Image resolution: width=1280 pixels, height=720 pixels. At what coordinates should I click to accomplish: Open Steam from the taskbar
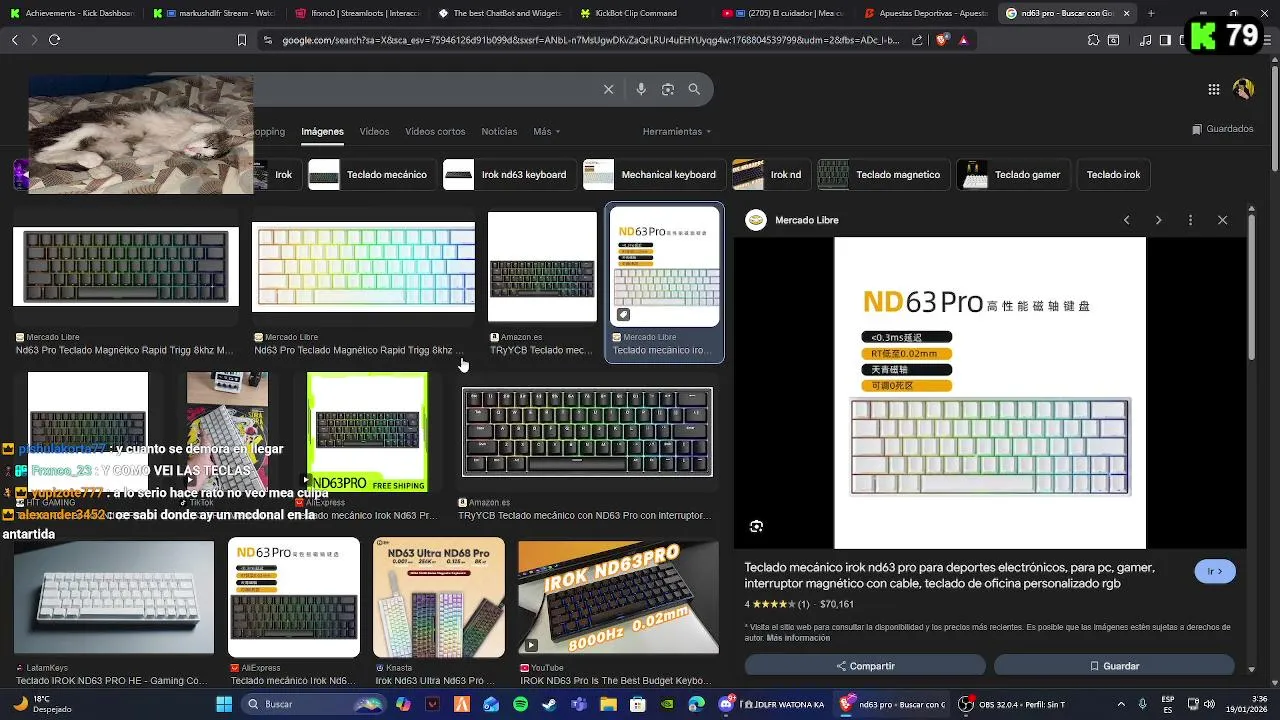[550, 704]
